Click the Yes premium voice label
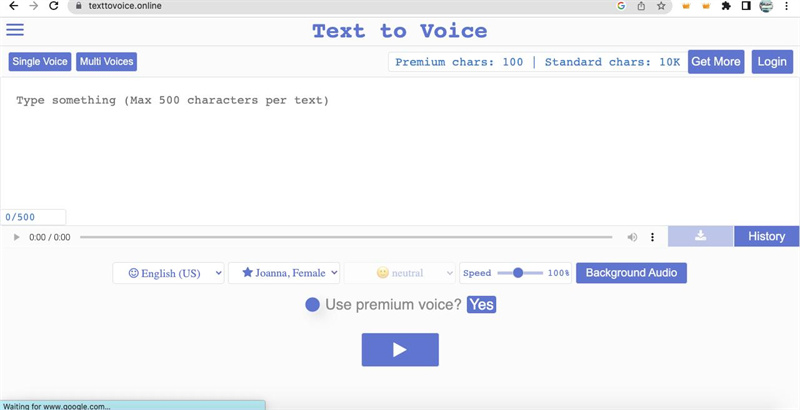The height and width of the screenshot is (410, 800). pos(481,304)
